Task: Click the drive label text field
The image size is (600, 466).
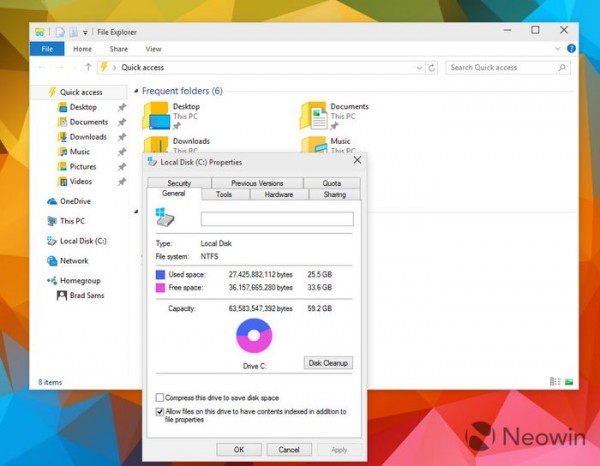Action: (x=277, y=219)
